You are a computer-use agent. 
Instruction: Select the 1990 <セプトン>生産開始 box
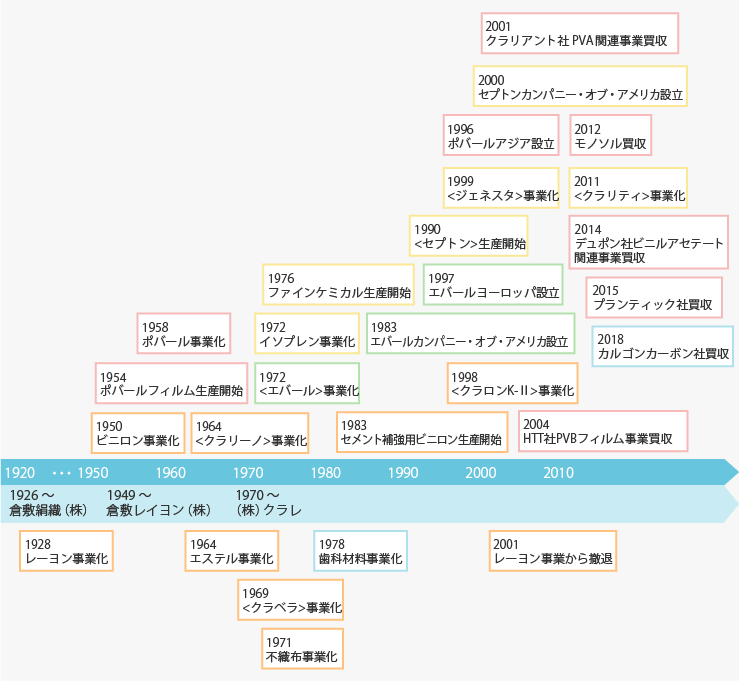(x=468, y=236)
